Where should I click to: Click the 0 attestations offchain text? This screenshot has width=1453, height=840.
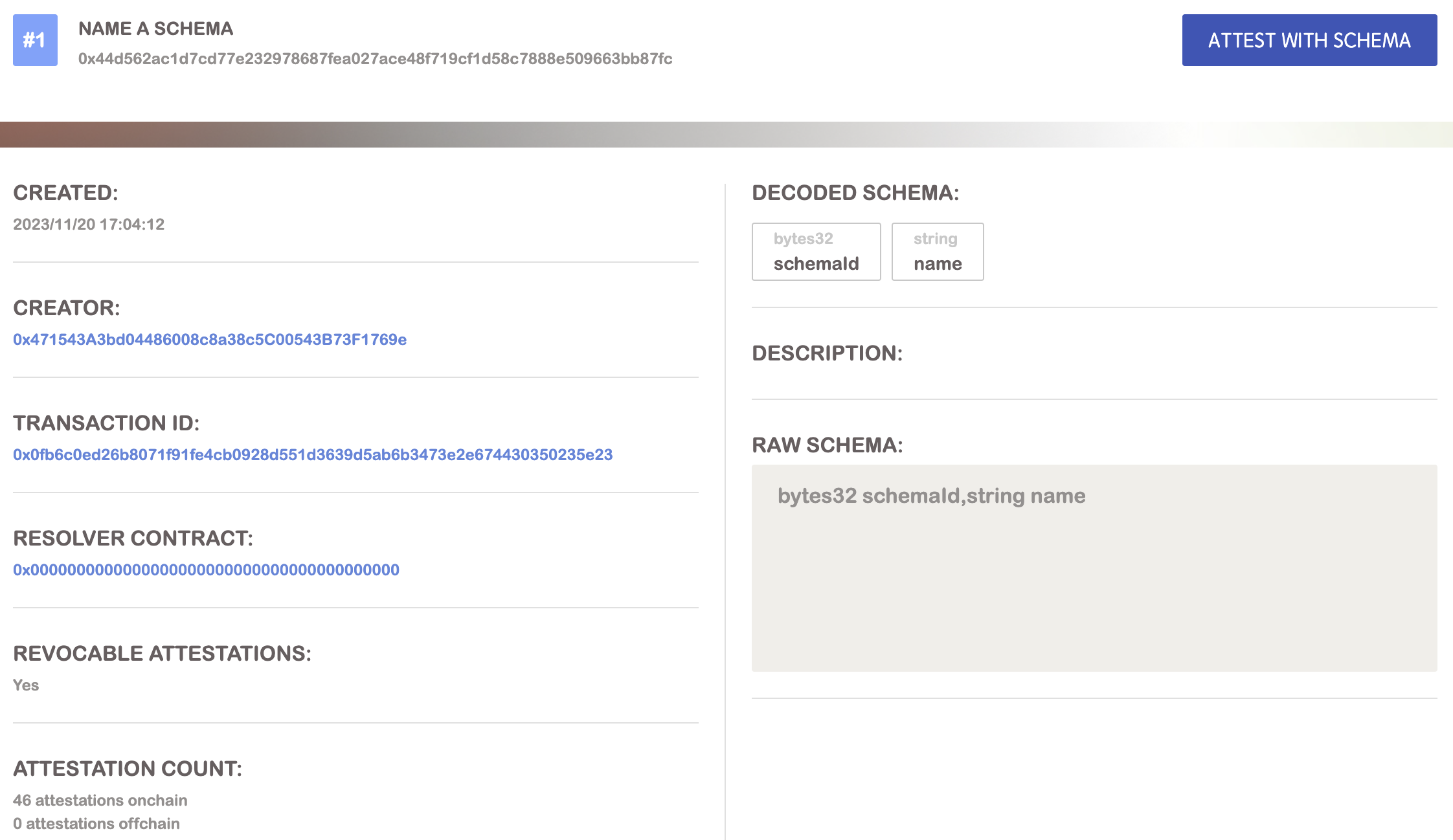tap(96, 824)
